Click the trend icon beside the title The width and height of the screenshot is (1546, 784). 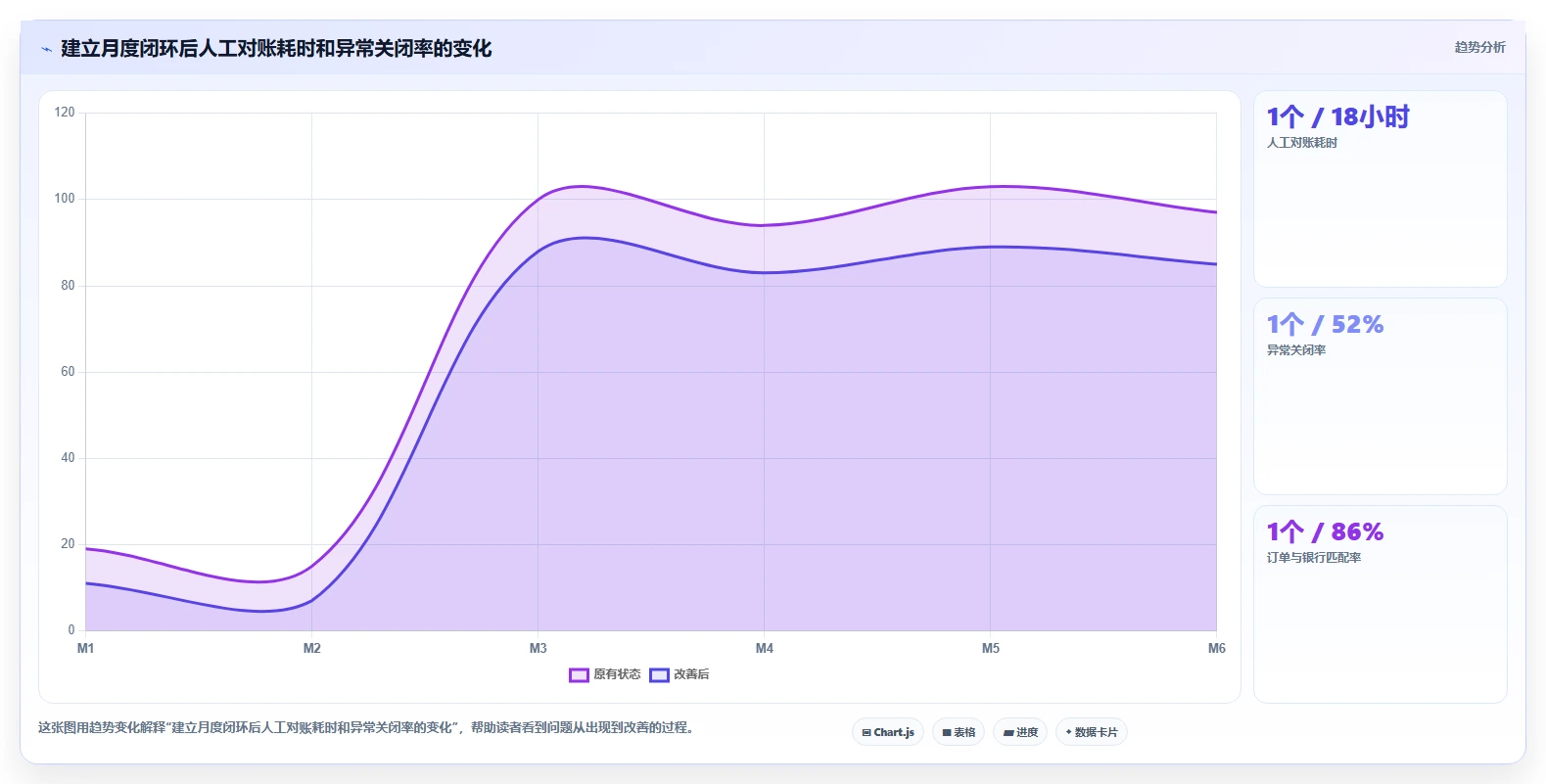click(x=46, y=49)
